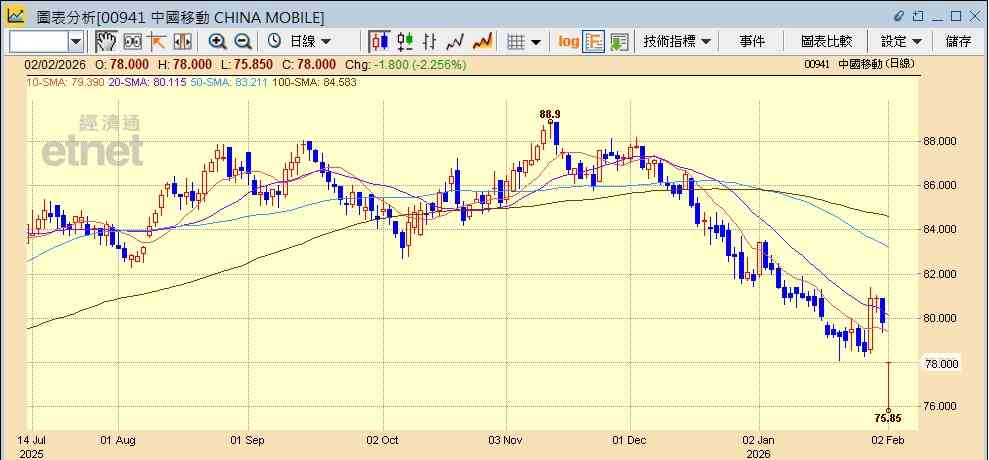Image resolution: width=989 pixels, height=460 pixels.
Task: Switch to bar chart type
Action: pyautogui.click(x=430, y=42)
